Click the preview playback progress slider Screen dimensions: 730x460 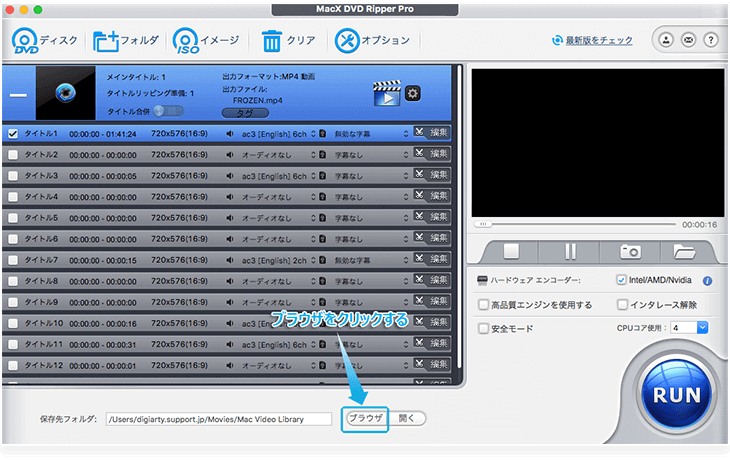[x=578, y=224]
